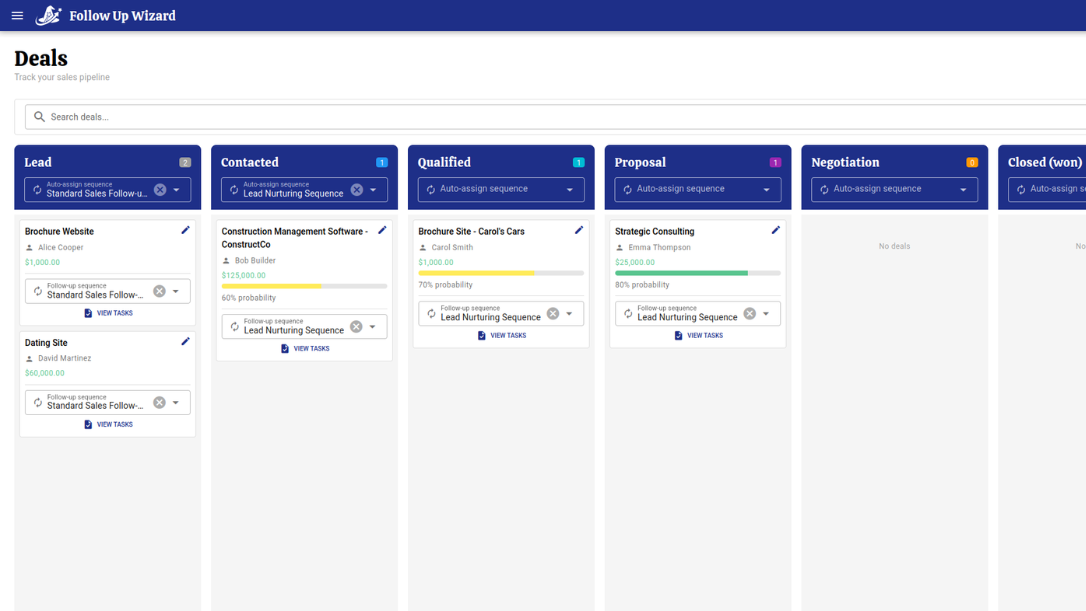Viewport: 1086px width, 611px height.
Task: View tasks for Construction Management Software deal
Action: [x=305, y=349]
